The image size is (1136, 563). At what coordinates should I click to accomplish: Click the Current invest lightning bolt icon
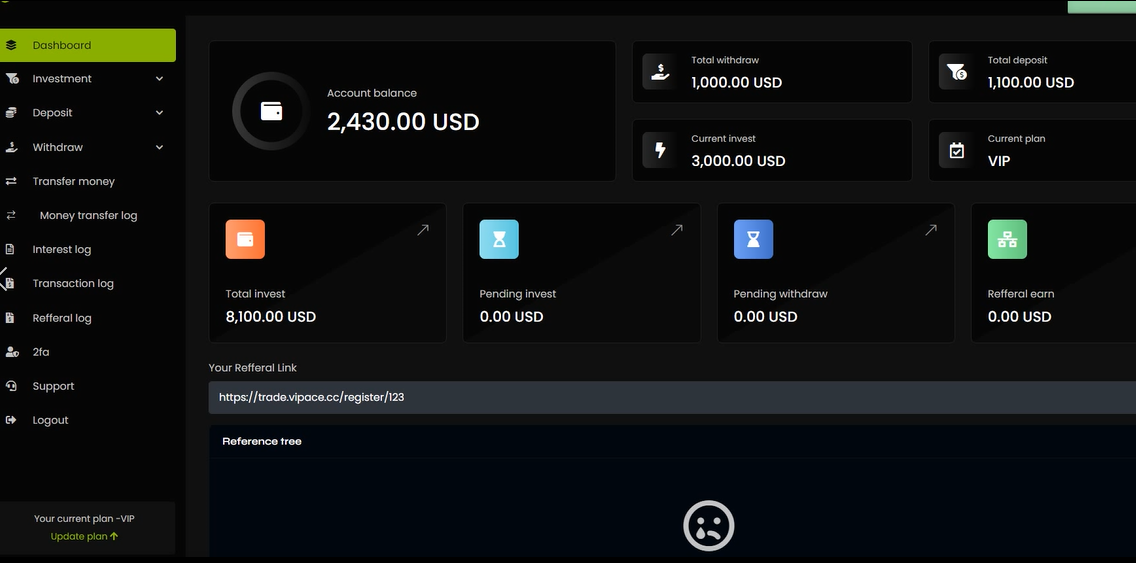[x=659, y=151]
